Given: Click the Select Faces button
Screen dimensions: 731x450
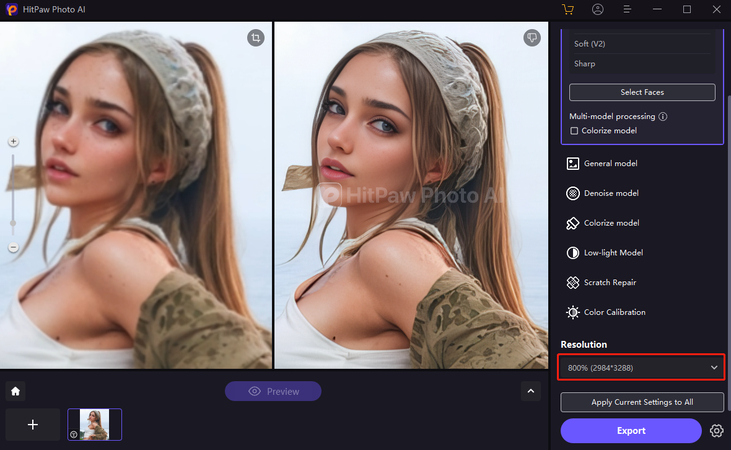Looking at the screenshot, I should [x=642, y=92].
